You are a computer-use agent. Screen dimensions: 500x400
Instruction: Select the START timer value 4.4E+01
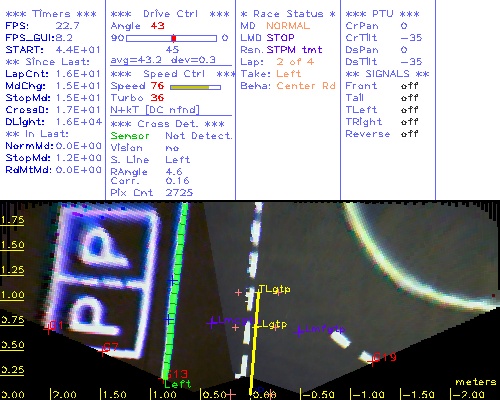click(78, 50)
